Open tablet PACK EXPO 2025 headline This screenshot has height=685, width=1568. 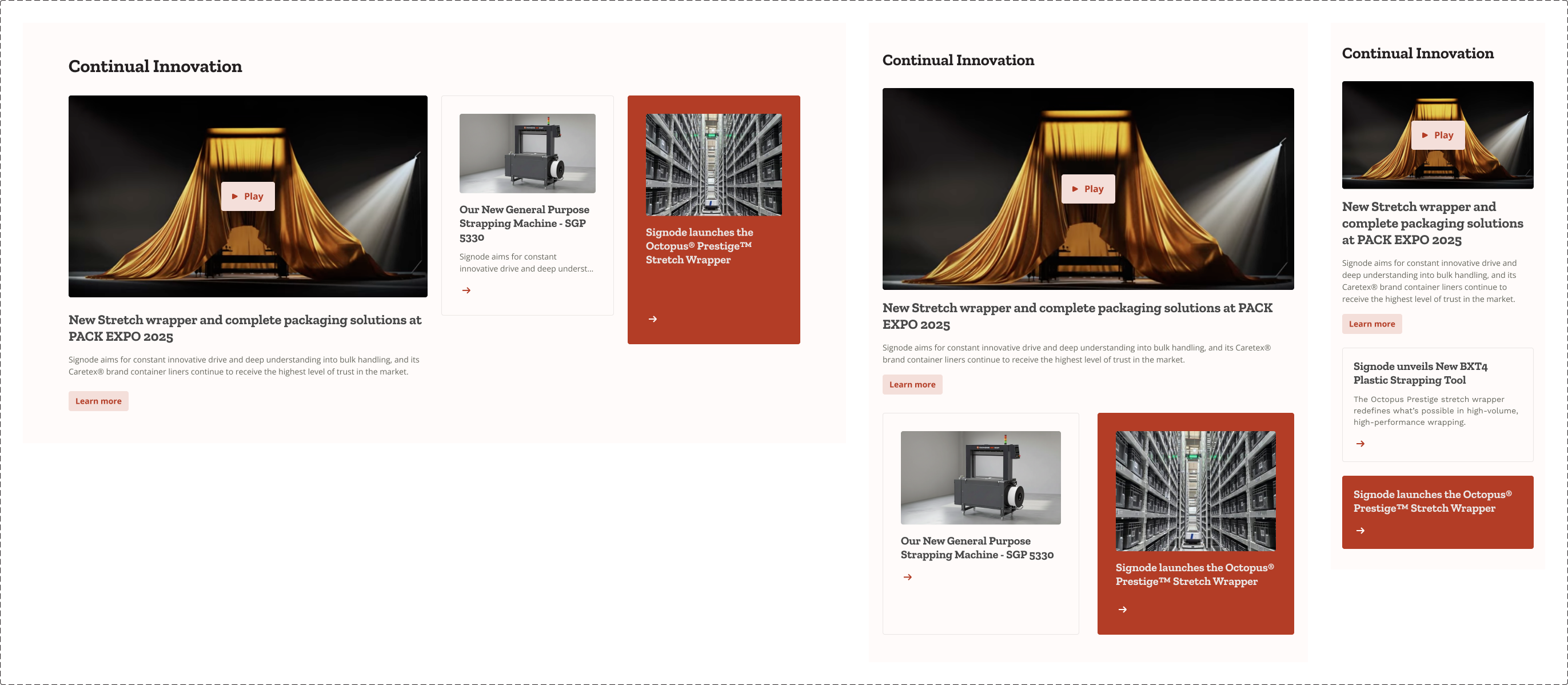click(1077, 316)
